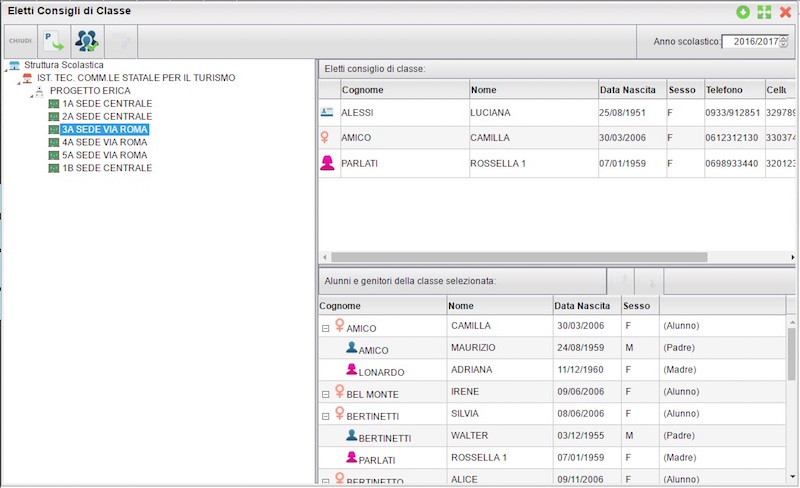
Task: Select PROGETTO ERICA tree node
Action: [x=90, y=90]
